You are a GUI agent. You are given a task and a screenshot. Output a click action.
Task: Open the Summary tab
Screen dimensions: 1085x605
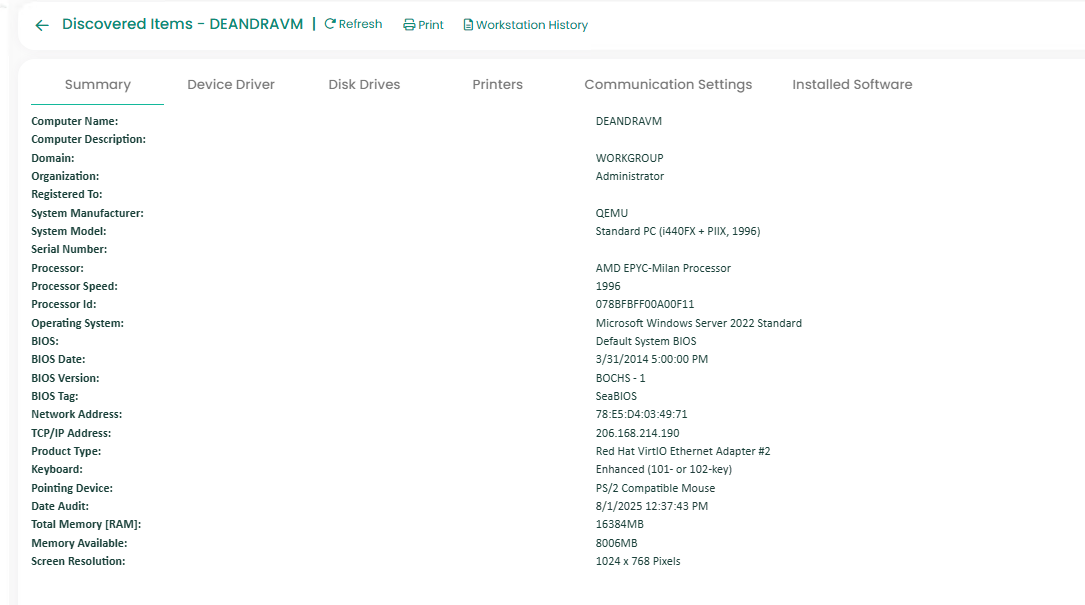point(97,85)
